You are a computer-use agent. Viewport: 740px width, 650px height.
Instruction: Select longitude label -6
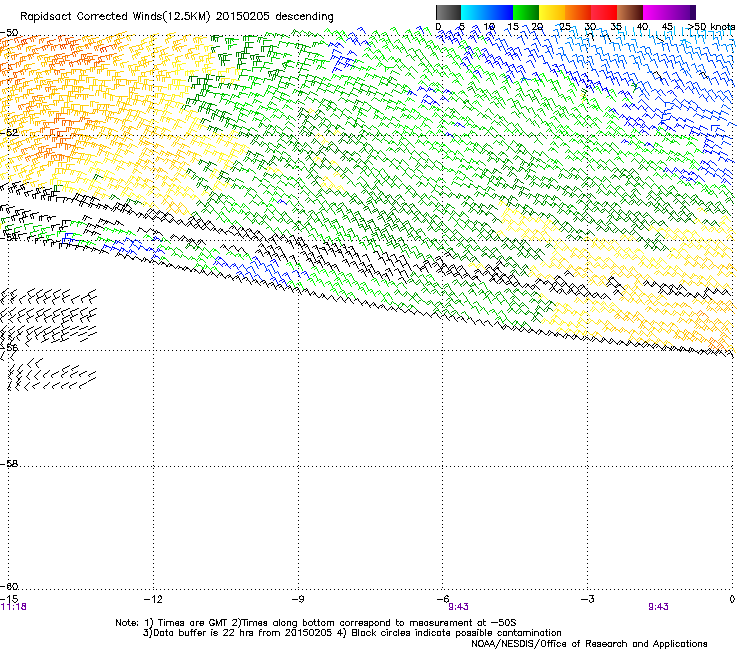click(442, 599)
